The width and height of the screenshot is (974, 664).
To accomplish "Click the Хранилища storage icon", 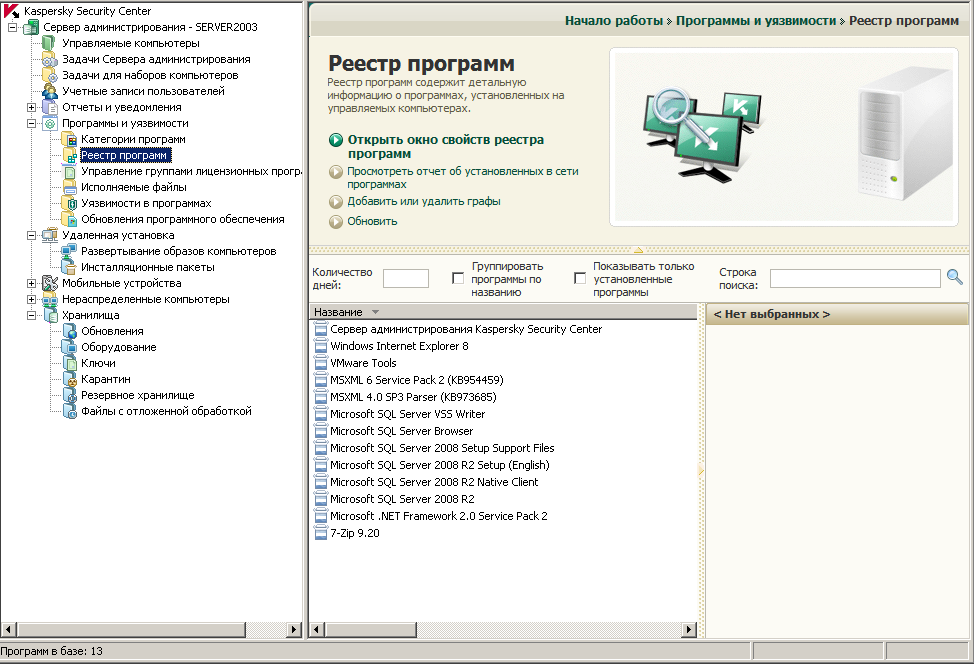I will point(49,316).
